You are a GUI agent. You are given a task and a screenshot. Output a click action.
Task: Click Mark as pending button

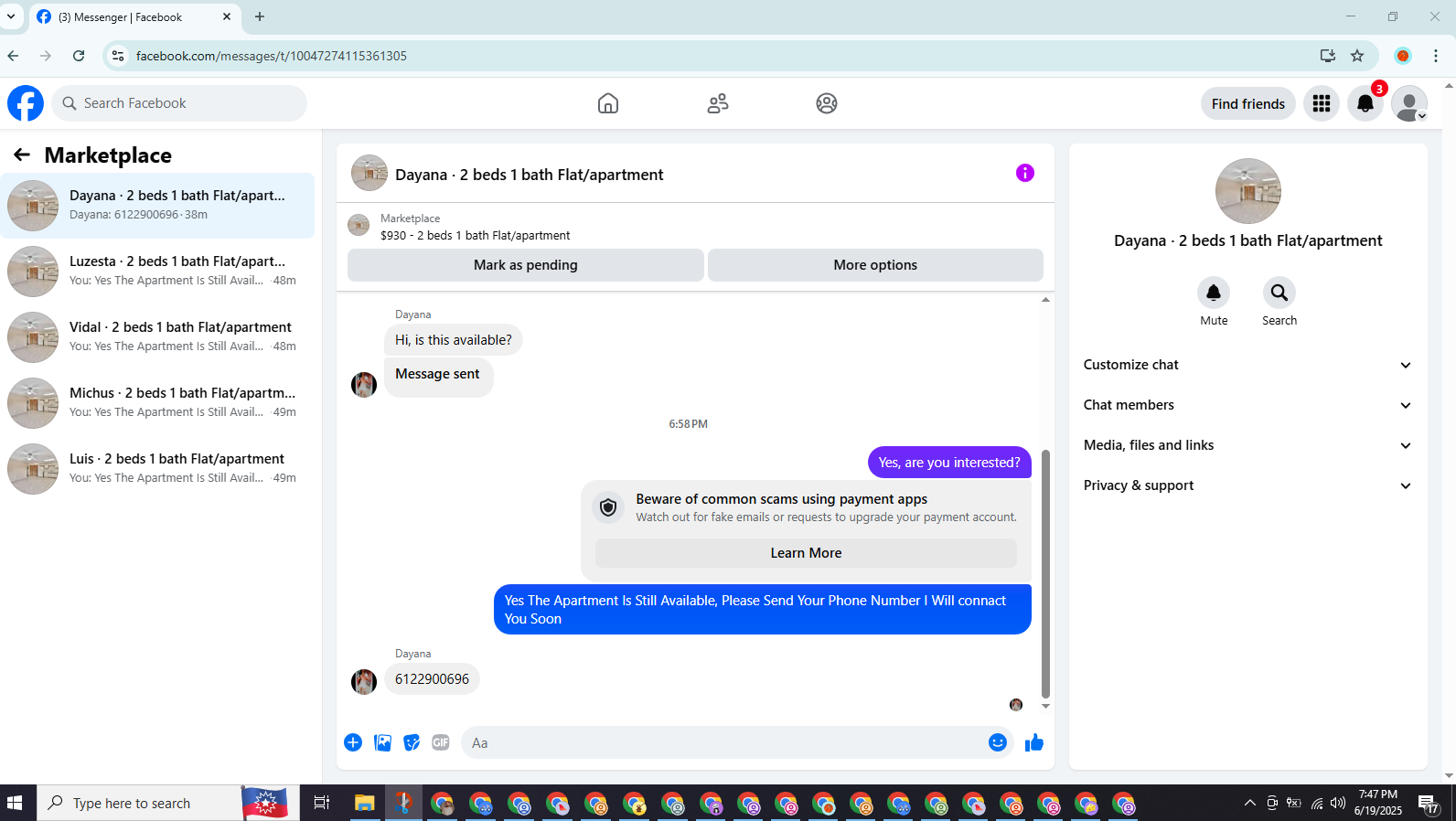[x=526, y=265]
